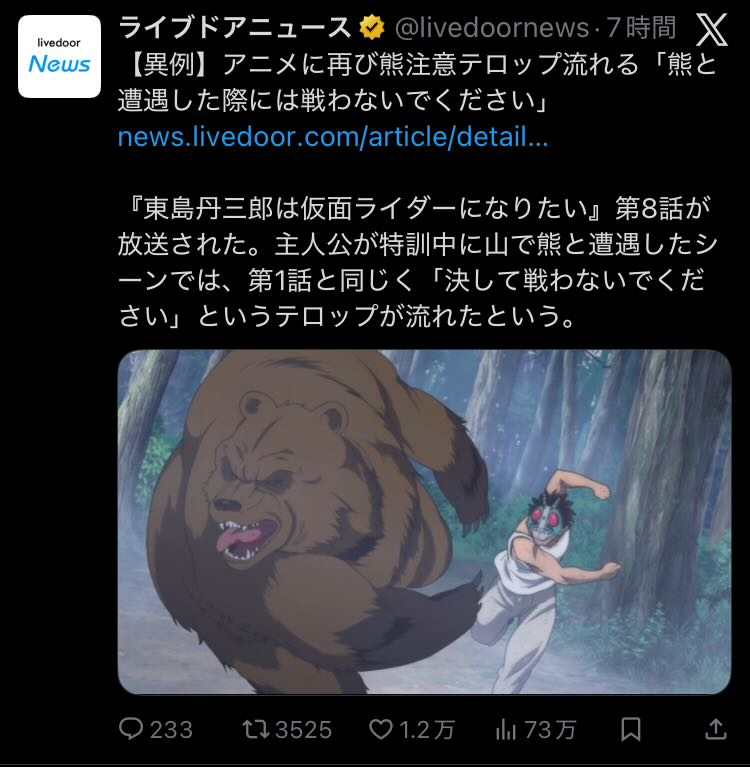Open the news.livedoor.com article link
The width and height of the screenshot is (750, 767).
(333, 137)
